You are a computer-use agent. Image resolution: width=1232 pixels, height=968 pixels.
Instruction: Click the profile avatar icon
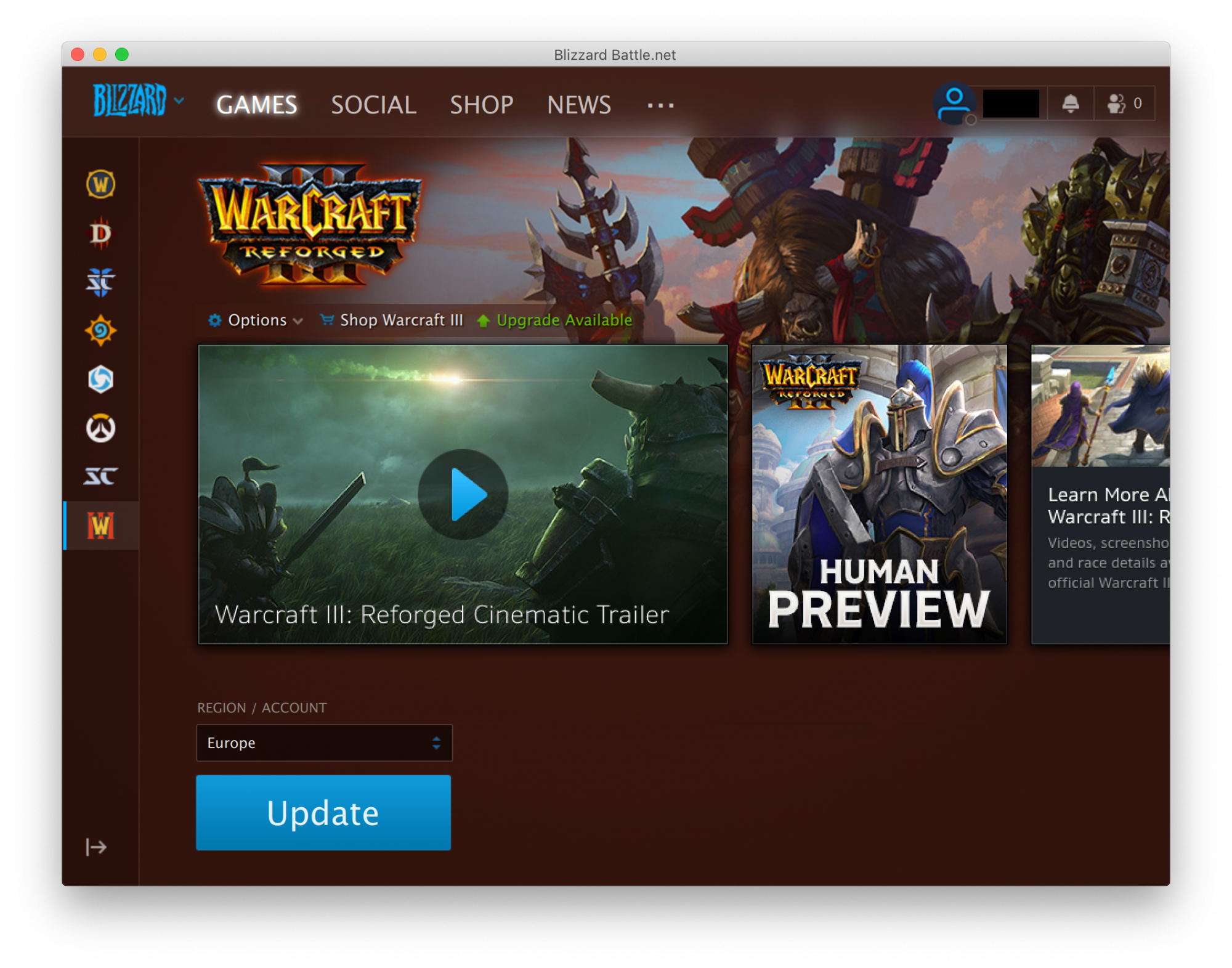pyautogui.click(x=954, y=104)
